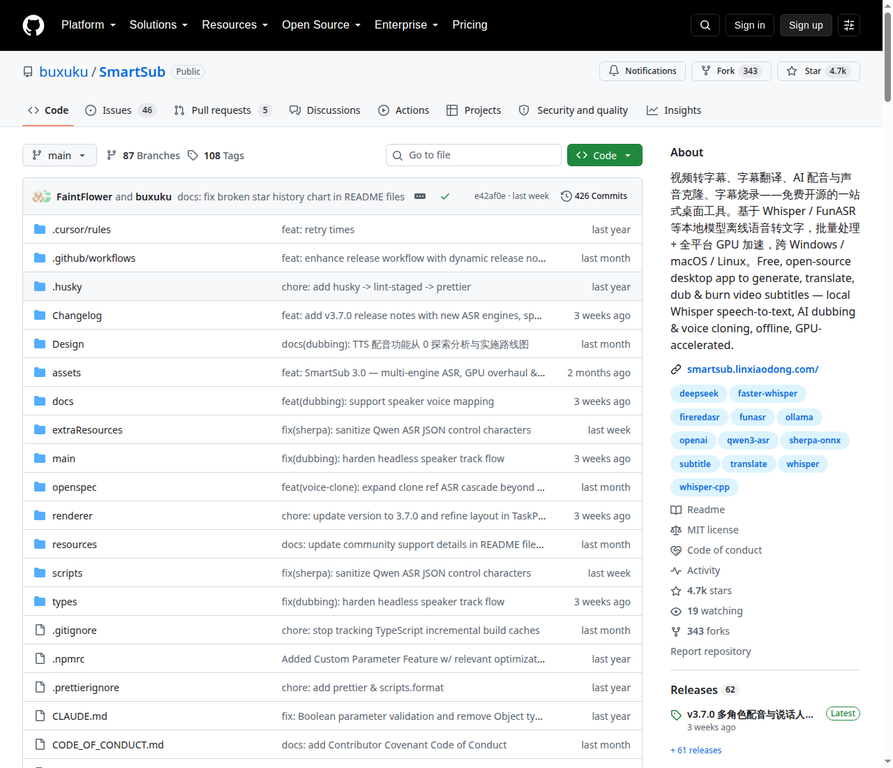This screenshot has width=893, height=768.
Task: Go to the Pricing page
Action: [x=470, y=25]
